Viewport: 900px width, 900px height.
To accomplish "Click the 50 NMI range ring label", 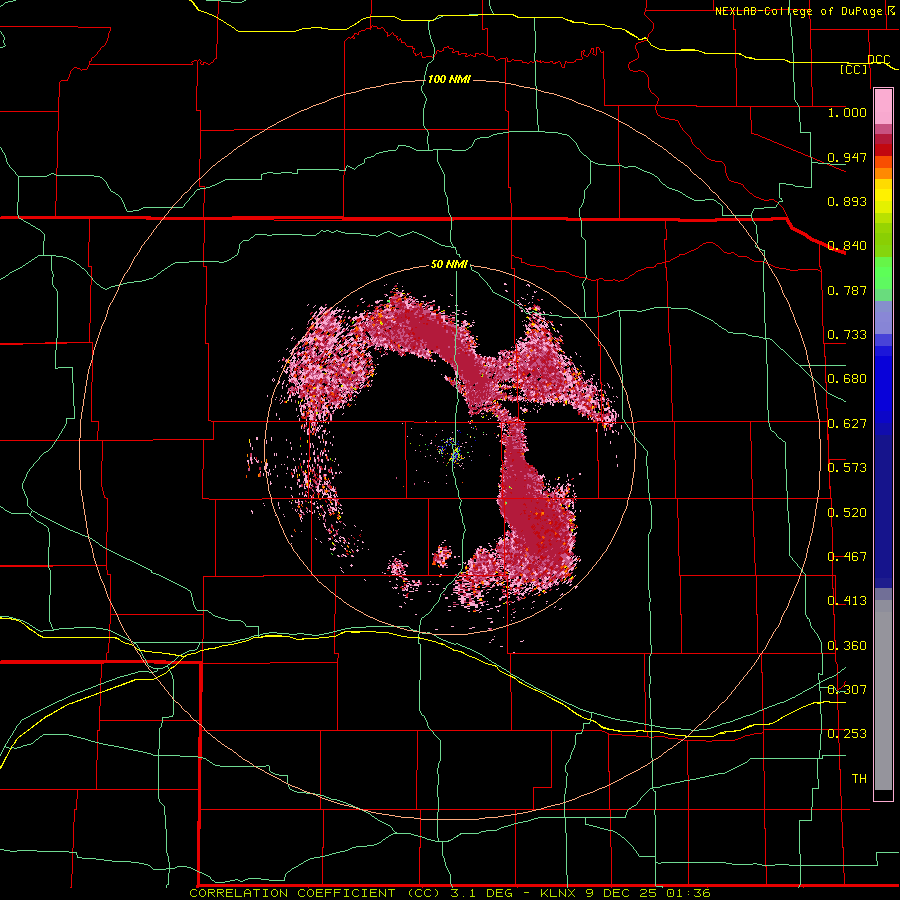I will point(449,265).
